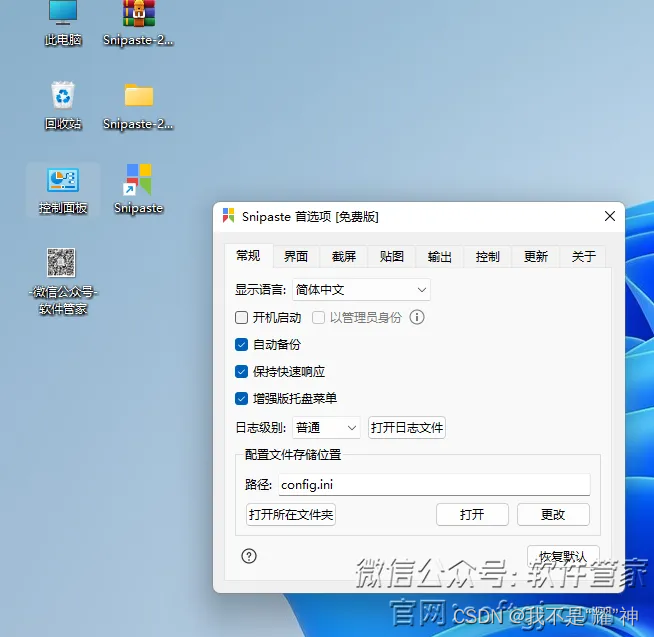Switch to the 输出 tab
The height and width of the screenshot is (637, 654).
tap(440, 256)
